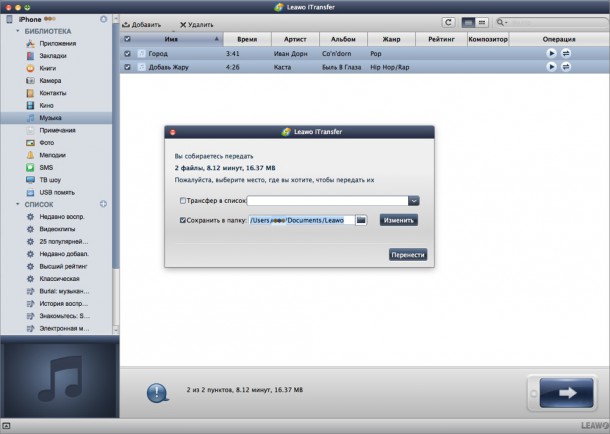Viewport: 610px width, 434px height.
Task: Click the search field
Action: pos(552,23)
